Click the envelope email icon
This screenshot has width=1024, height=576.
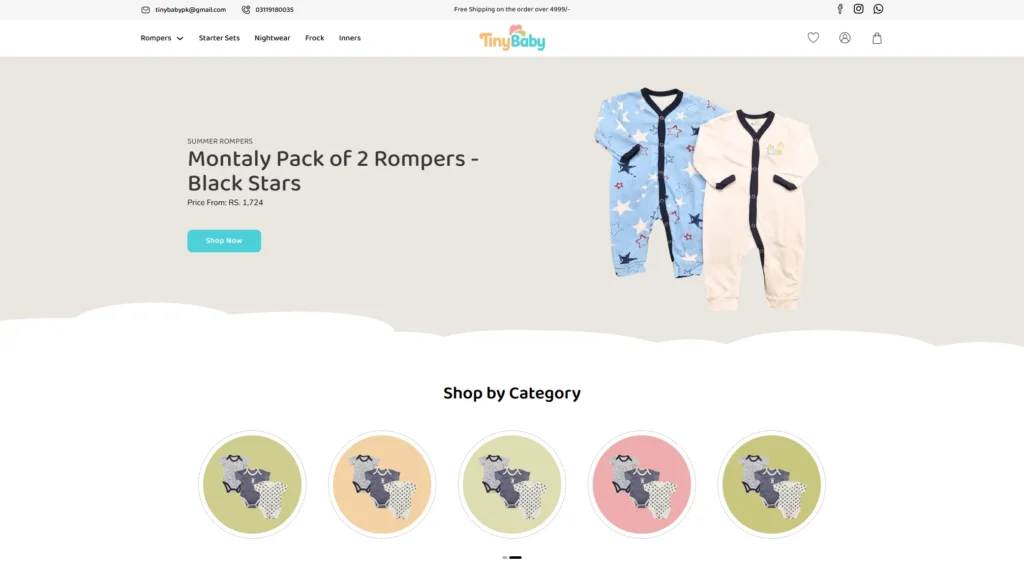click(x=145, y=10)
